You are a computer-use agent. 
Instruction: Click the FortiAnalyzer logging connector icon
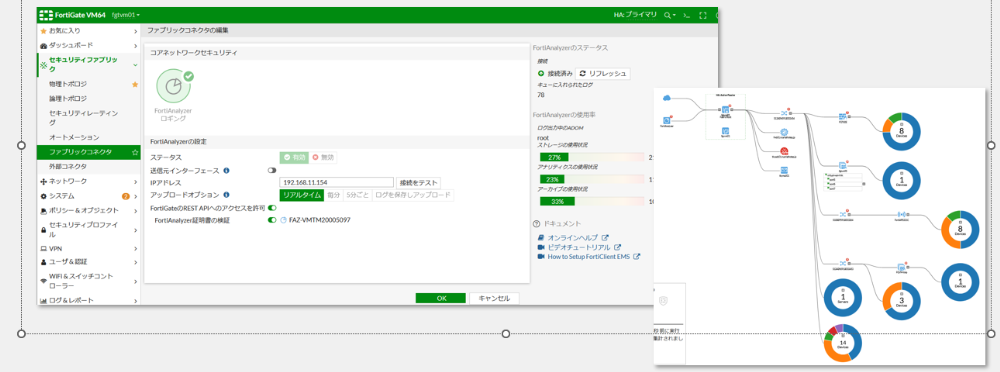click(173, 87)
